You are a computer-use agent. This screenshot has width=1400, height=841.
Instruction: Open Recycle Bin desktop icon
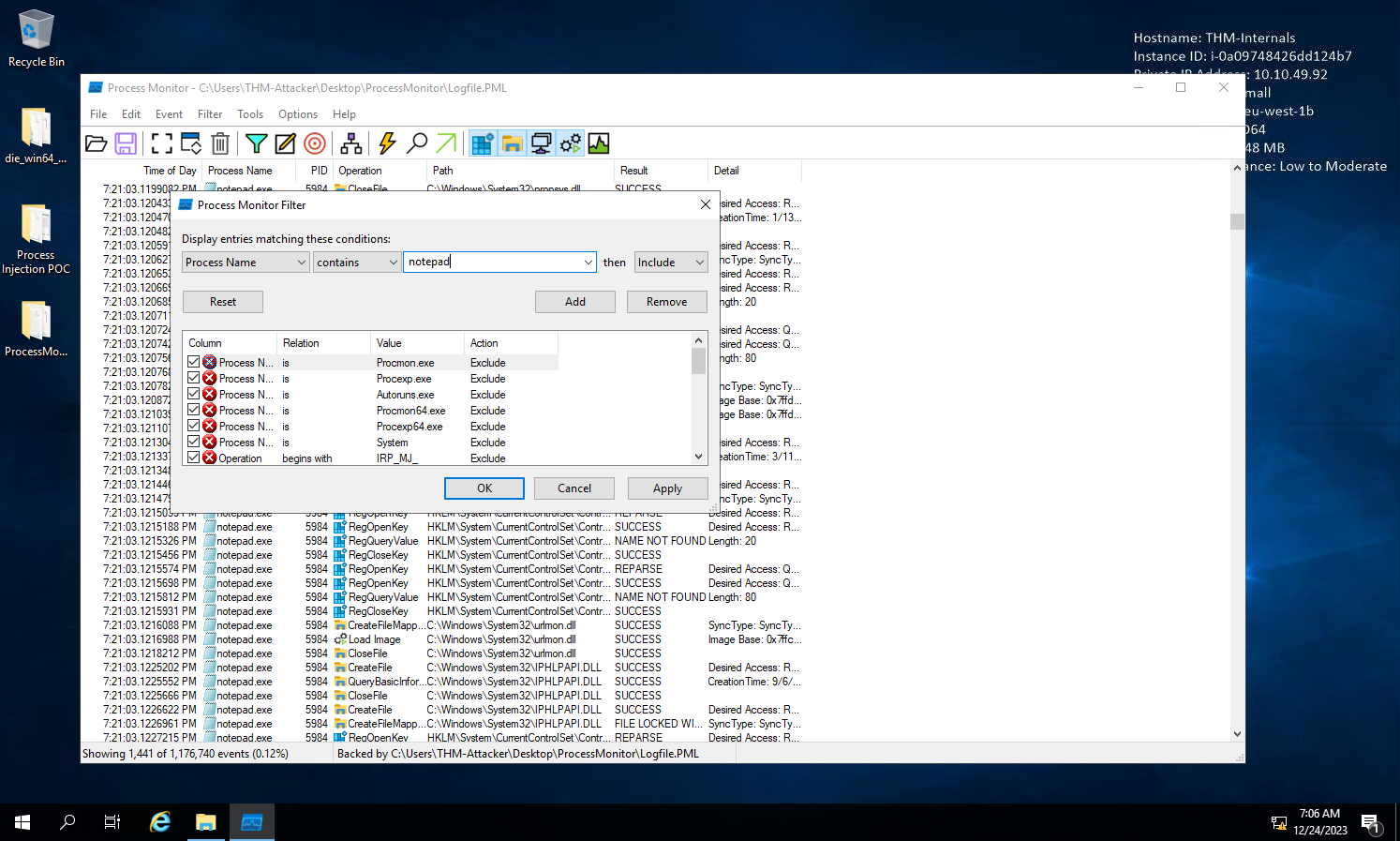click(x=36, y=39)
